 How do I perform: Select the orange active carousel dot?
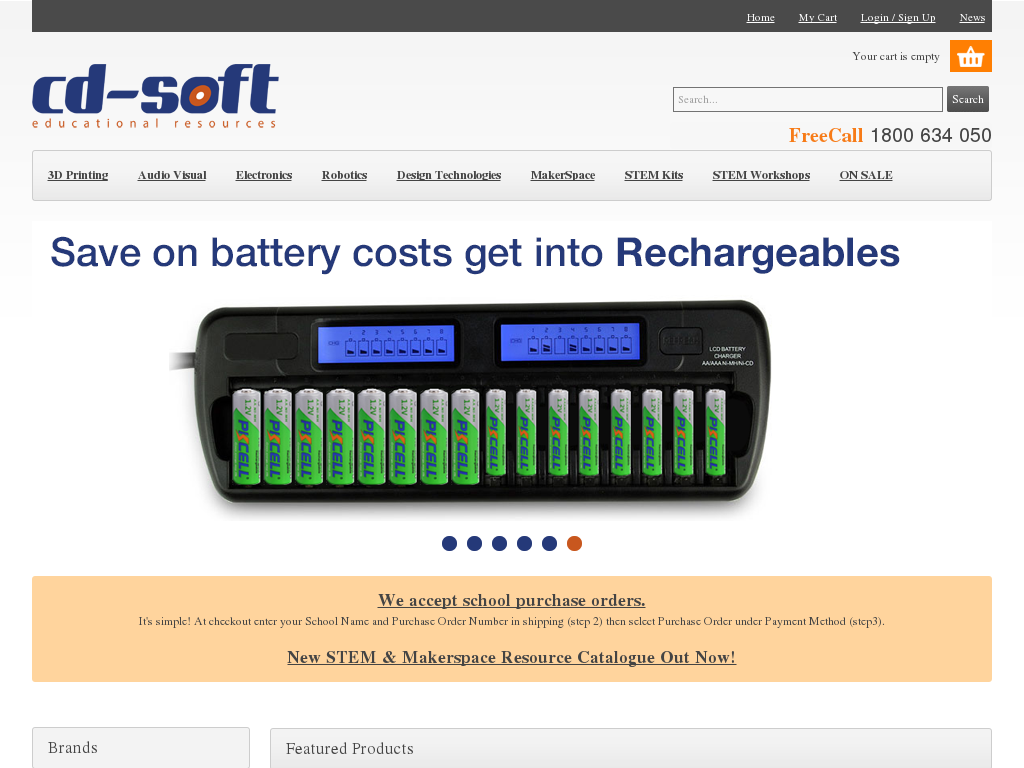pyautogui.click(x=574, y=543)
